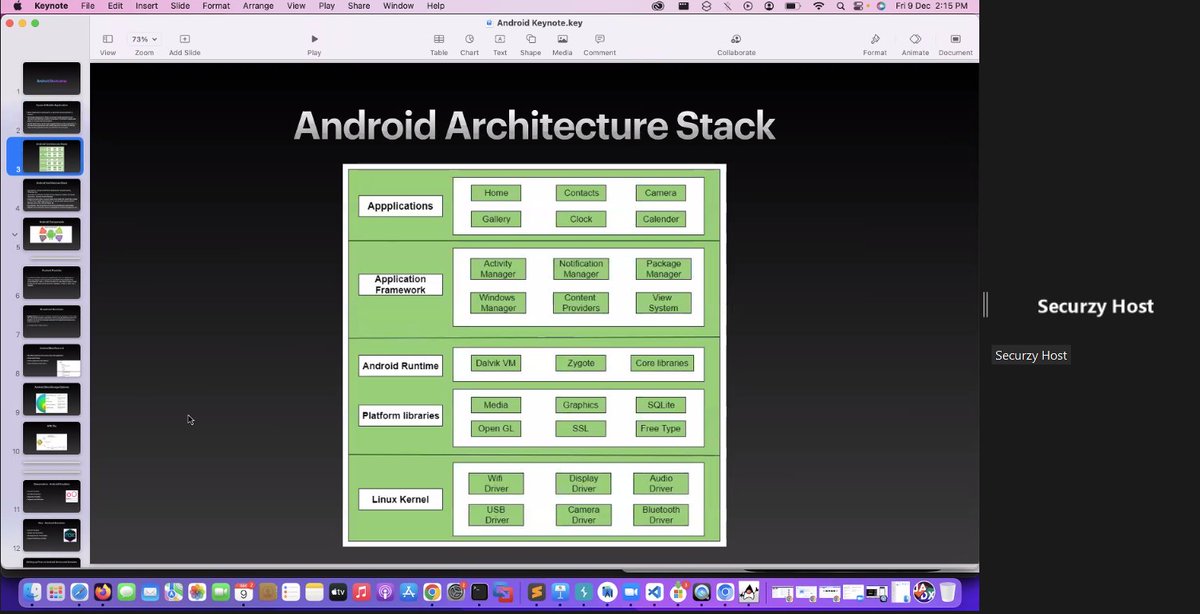The height and width of the screenshot is (614, 1200).
Task: Open the Shape library in the toolbar
Action: (x=530, y=39)
